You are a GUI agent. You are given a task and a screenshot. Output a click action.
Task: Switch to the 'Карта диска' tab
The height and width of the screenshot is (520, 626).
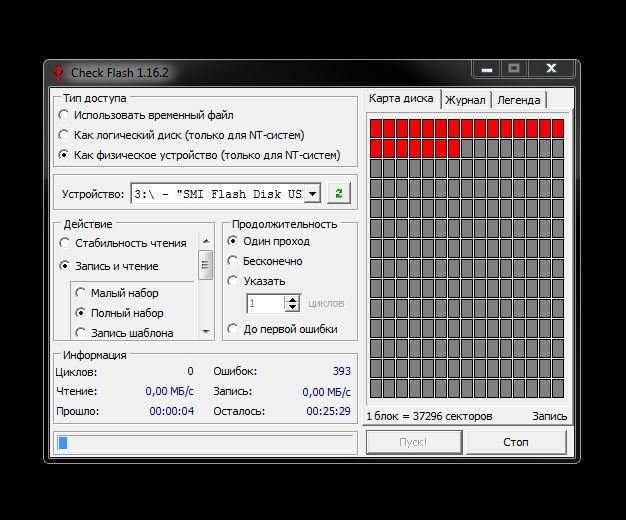coord(401,99)
